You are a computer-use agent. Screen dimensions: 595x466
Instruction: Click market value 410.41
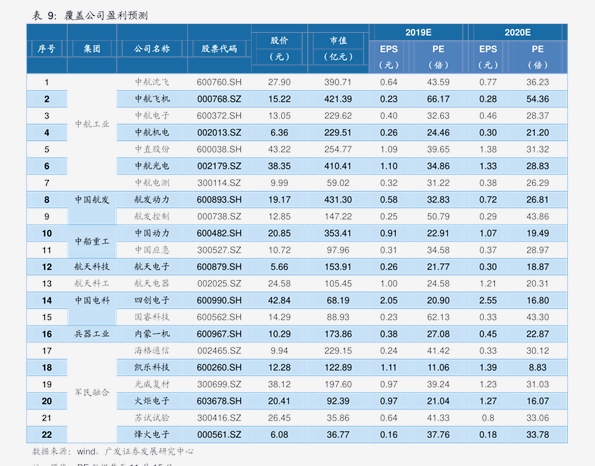coord(338,166)
